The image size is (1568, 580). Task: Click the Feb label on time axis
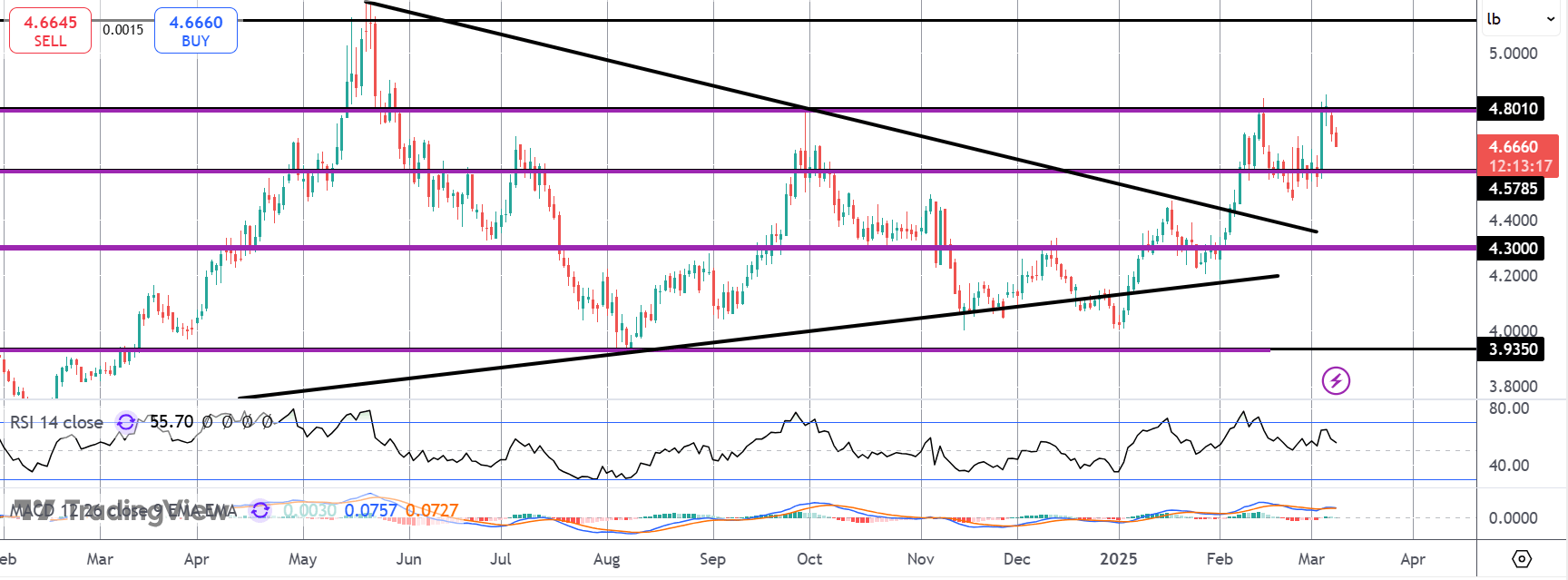tap(1220, 559)
